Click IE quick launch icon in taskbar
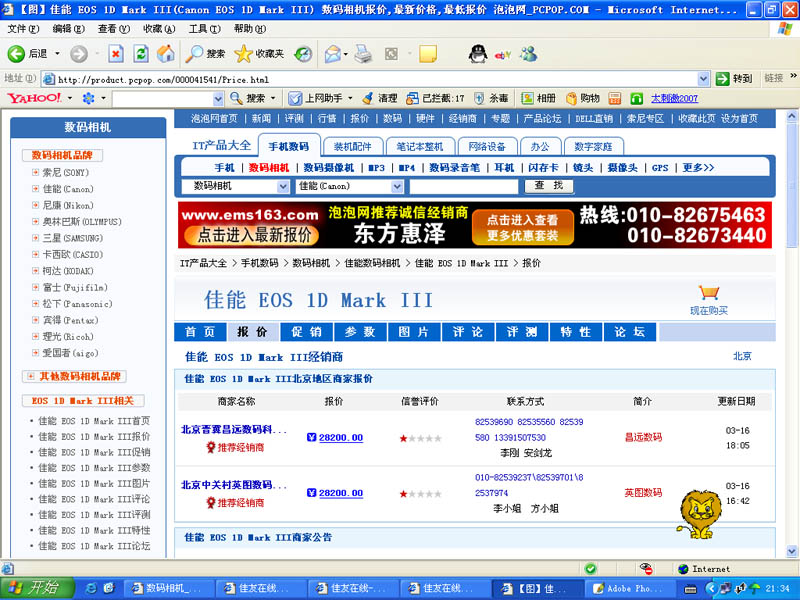800x600 pixels. coord(91,588)
